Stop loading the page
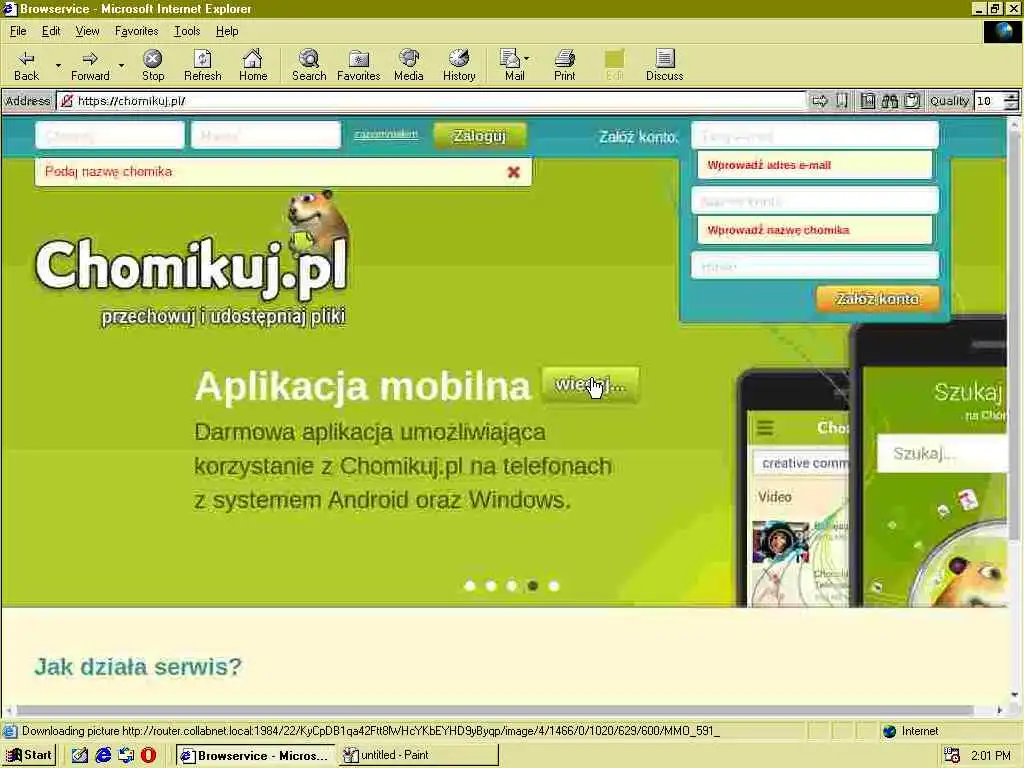The height and width of the screenshot is (768, 1024). coord(153,65)
